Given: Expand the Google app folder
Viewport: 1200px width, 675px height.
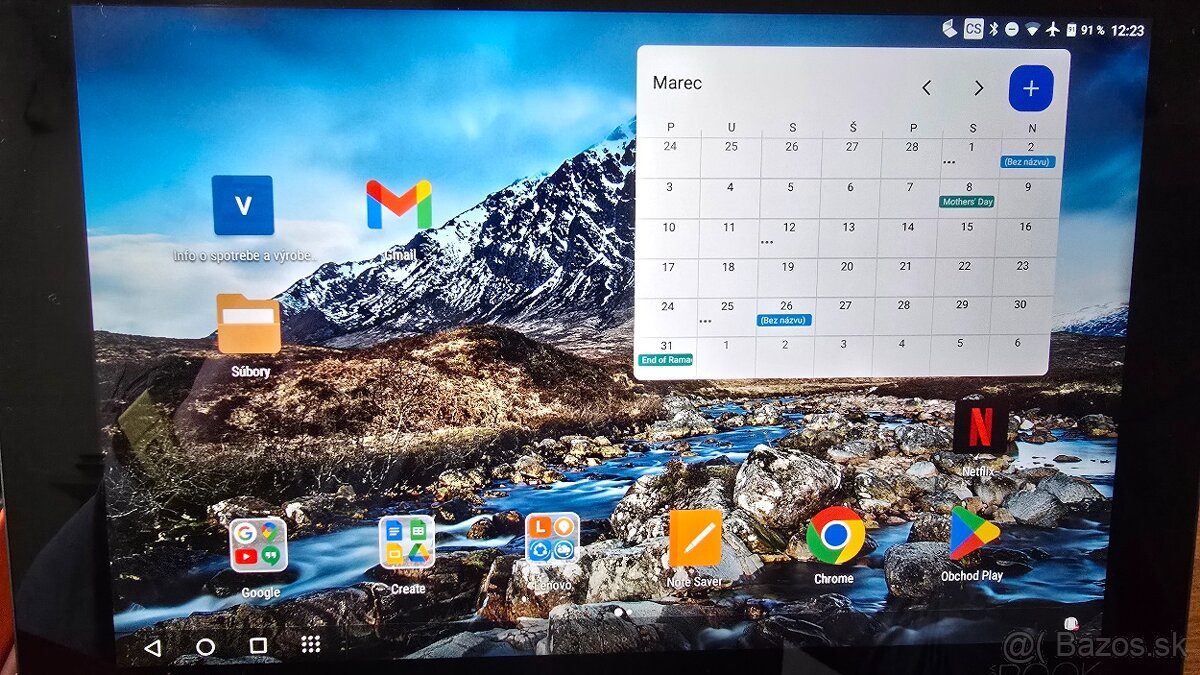Looking at the screenshot, I should [259, 543].
